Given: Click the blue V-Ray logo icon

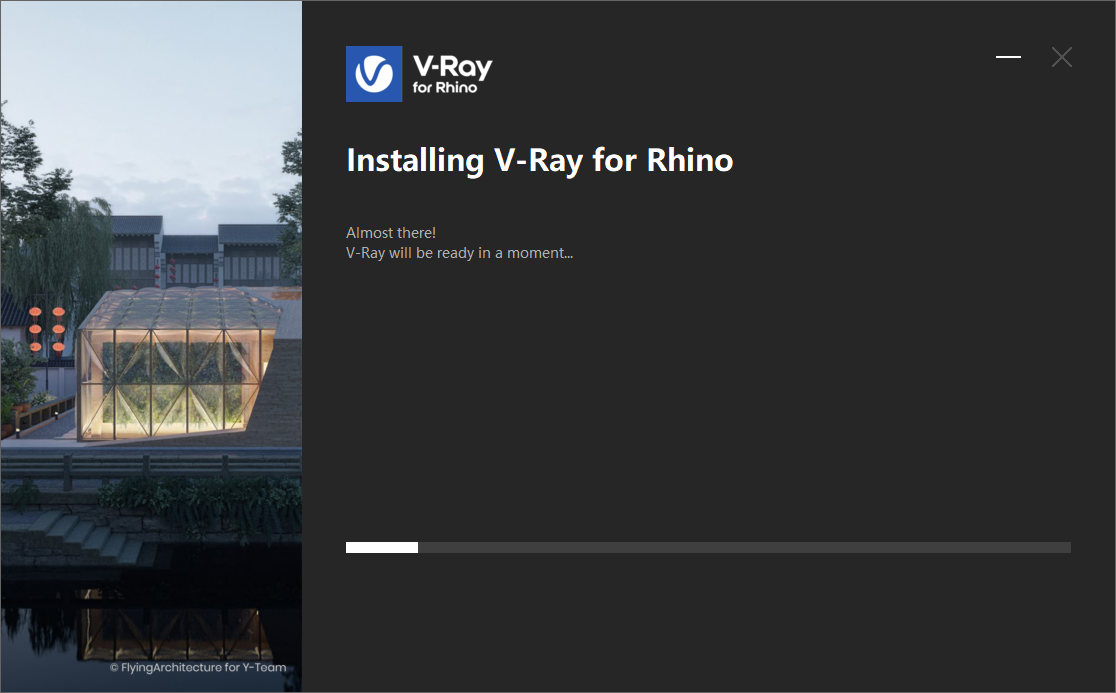Looking at the screenshot, I should [374, 74].
